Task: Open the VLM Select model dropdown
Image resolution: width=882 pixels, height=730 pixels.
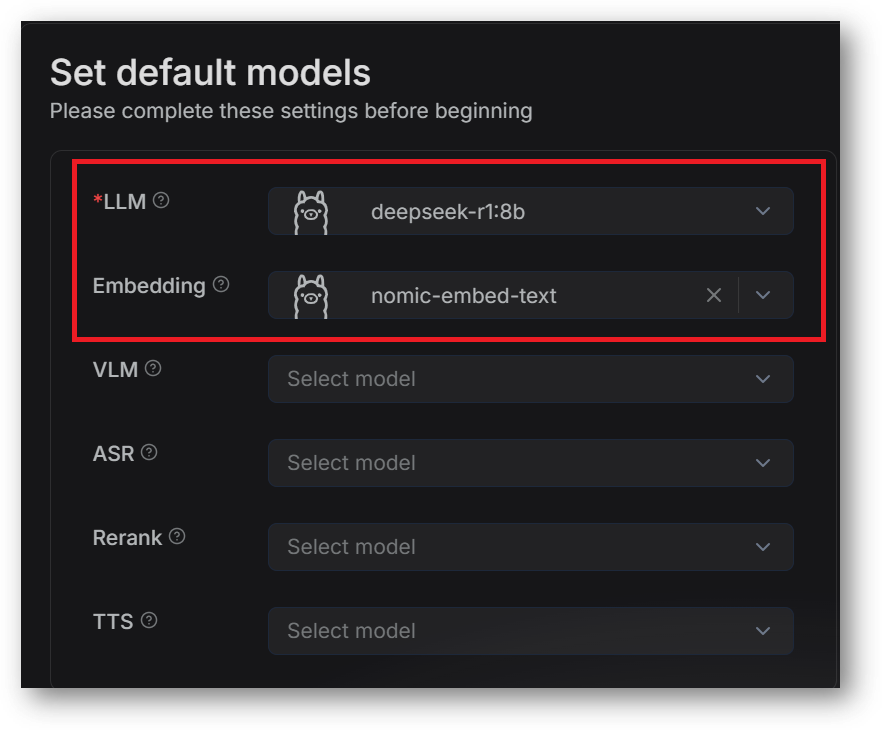Action: (x=530, y=379)
